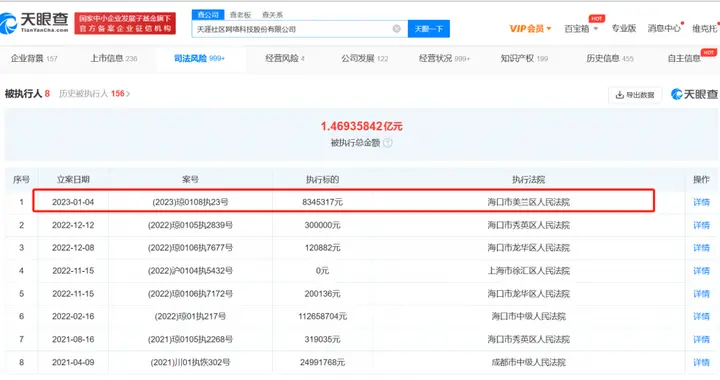Click the amount 112658704元

click(322, 316)
